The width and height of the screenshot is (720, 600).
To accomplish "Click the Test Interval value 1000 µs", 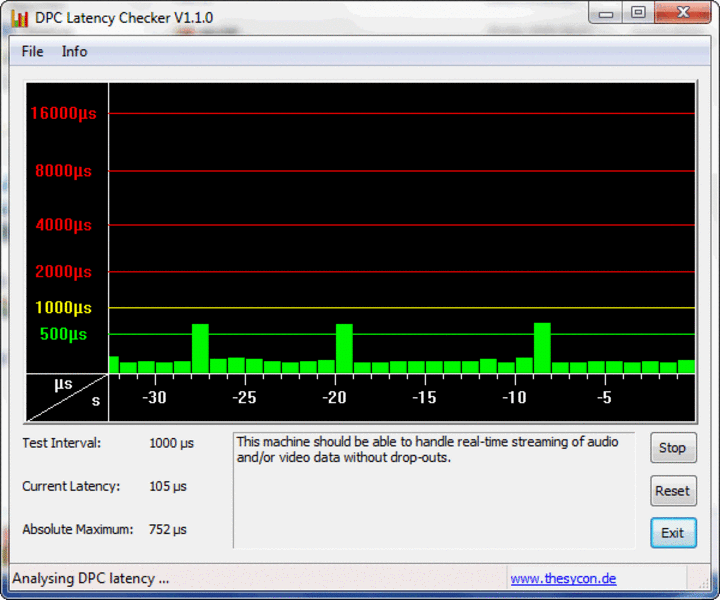I will coord(171,443).
